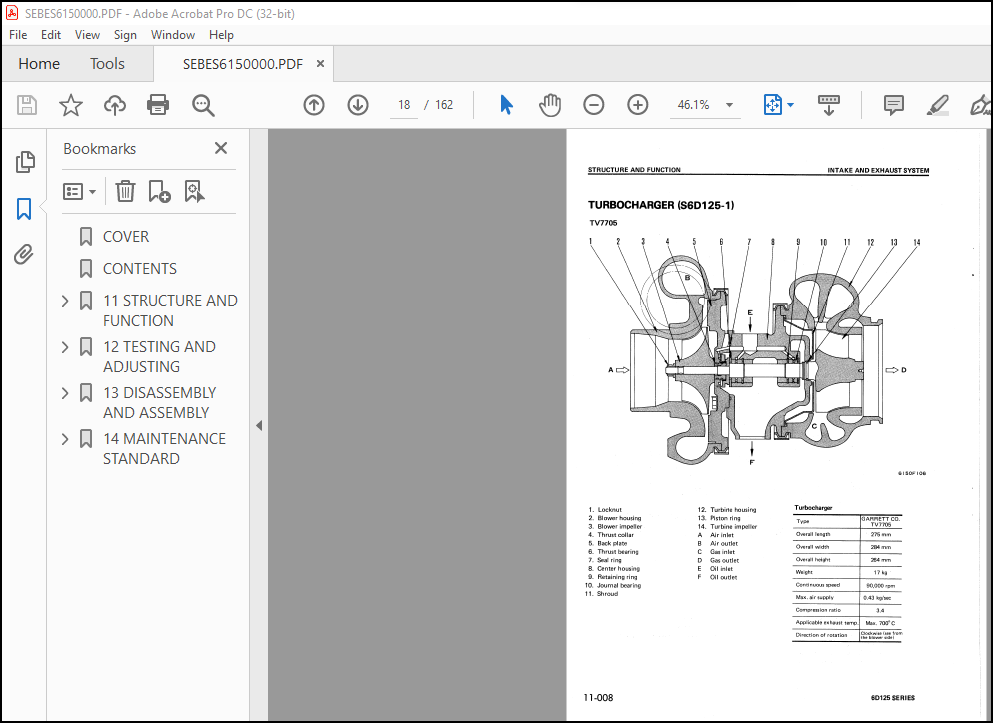Go to previous page arrow
Image resolution: width=993 pixels, height=723 pixels.
click(313, 104)
